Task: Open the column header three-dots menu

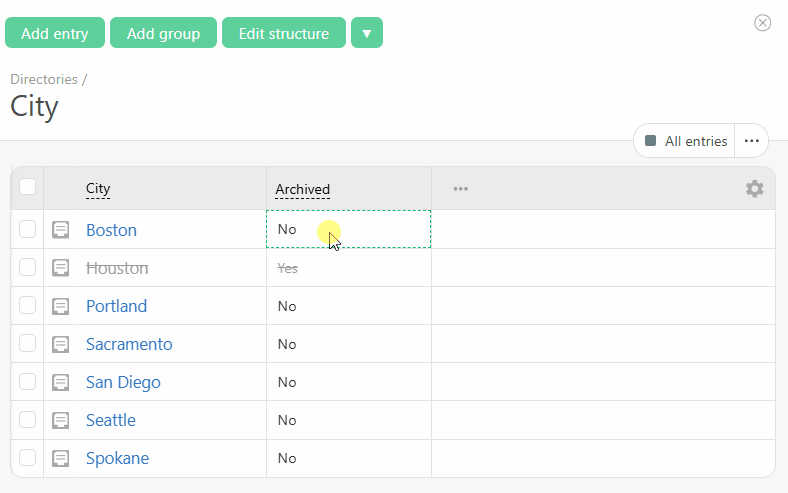Action: 460,189
